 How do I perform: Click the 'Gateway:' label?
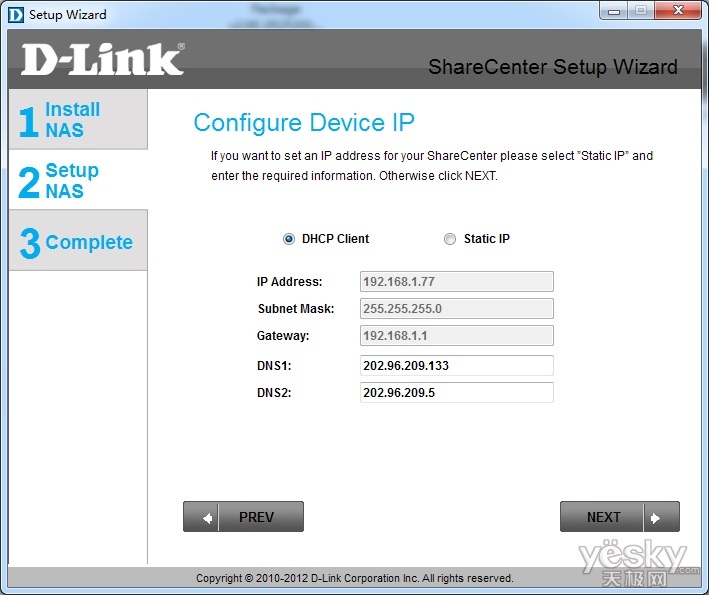pyautogui.click(x=283, y=336)
